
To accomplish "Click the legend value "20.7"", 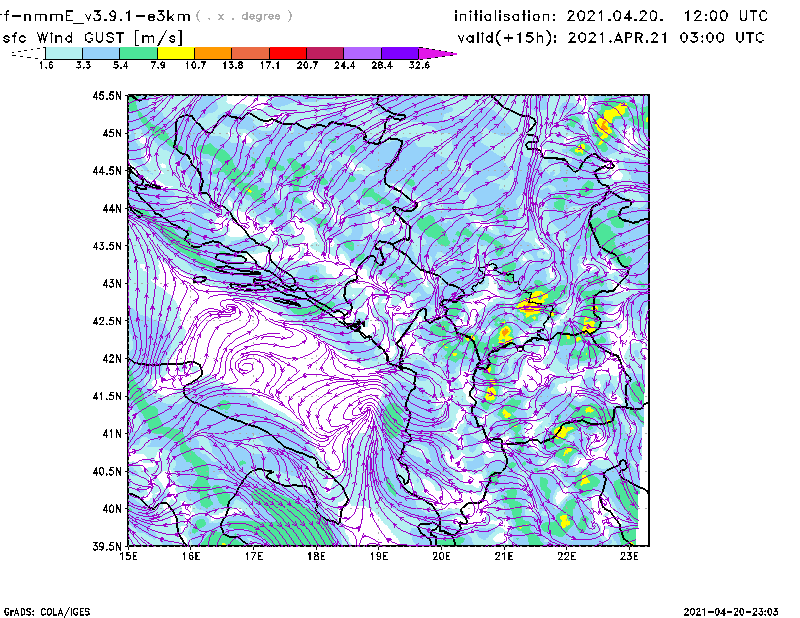I will [307, 65].
